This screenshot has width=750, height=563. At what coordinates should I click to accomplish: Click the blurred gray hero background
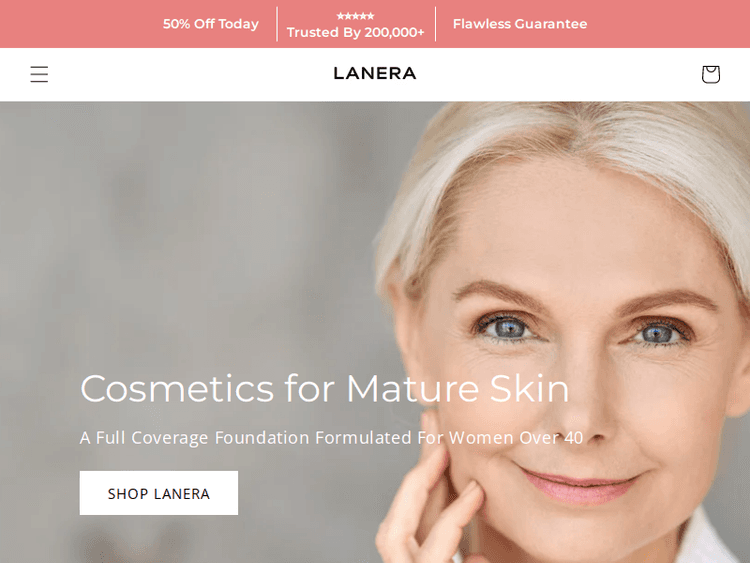tap(191, 239)
